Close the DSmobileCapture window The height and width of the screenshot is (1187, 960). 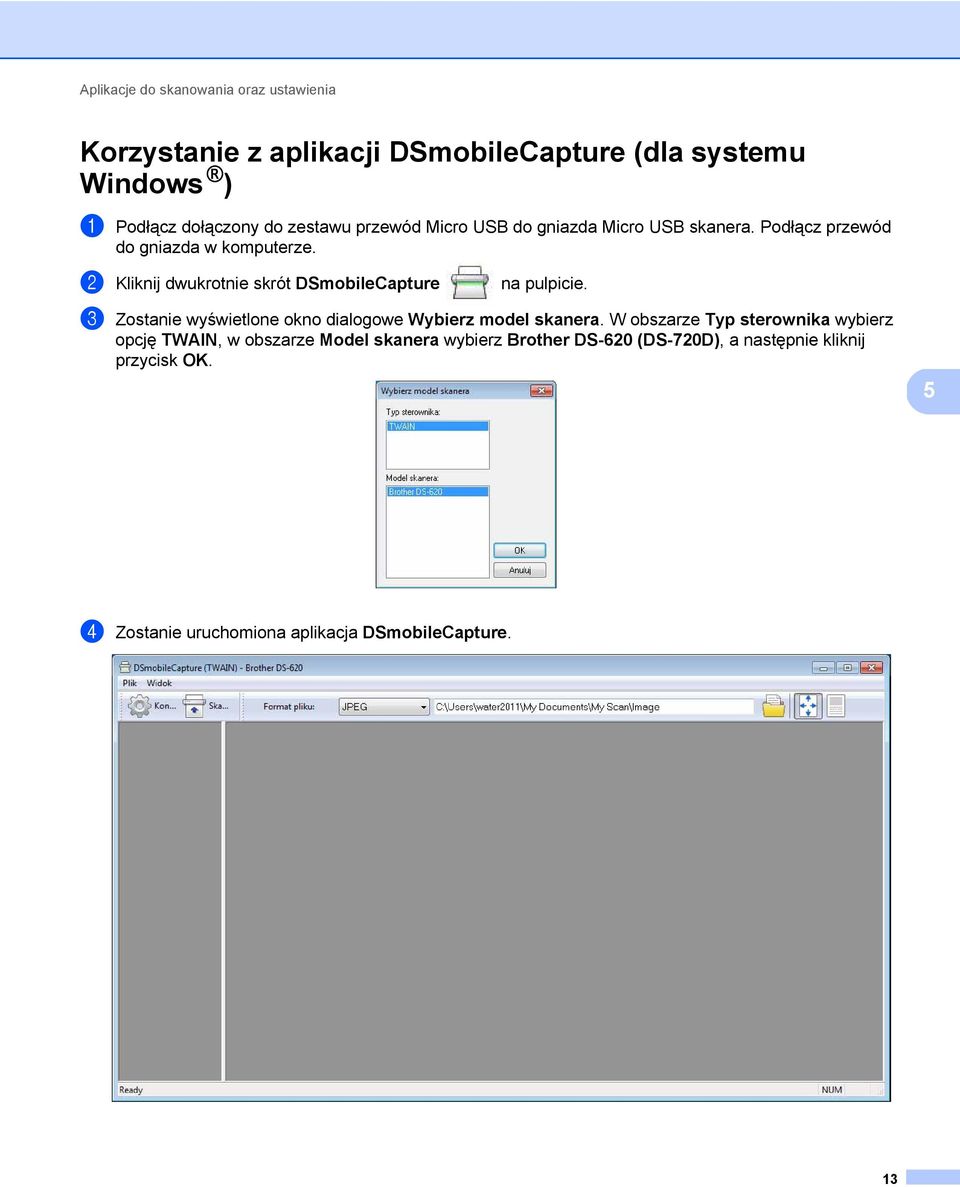pos(872,667)
